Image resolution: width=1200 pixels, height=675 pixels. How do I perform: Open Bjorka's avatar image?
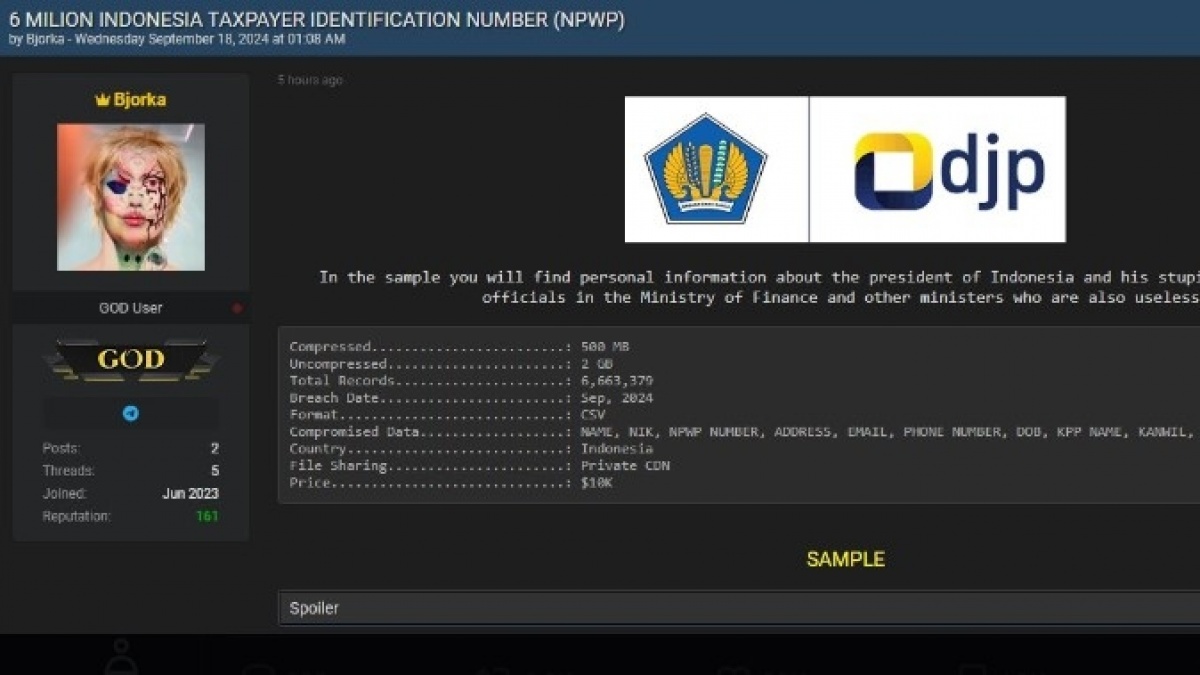coord(131,197)
